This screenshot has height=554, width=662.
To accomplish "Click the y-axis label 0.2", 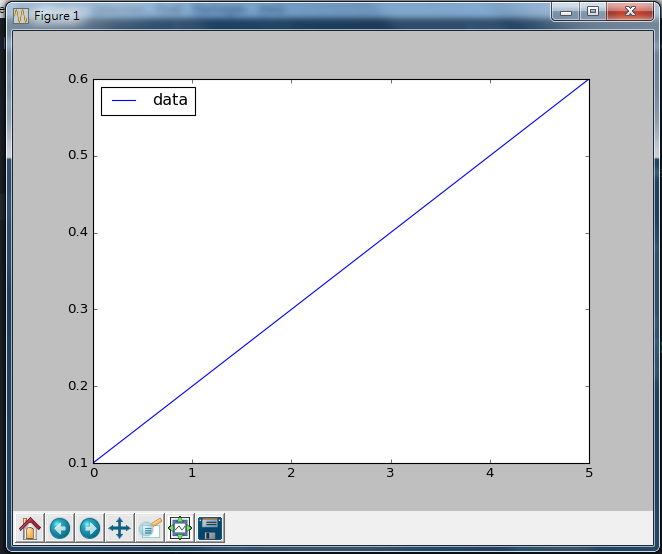I will (x=78, y=386).
